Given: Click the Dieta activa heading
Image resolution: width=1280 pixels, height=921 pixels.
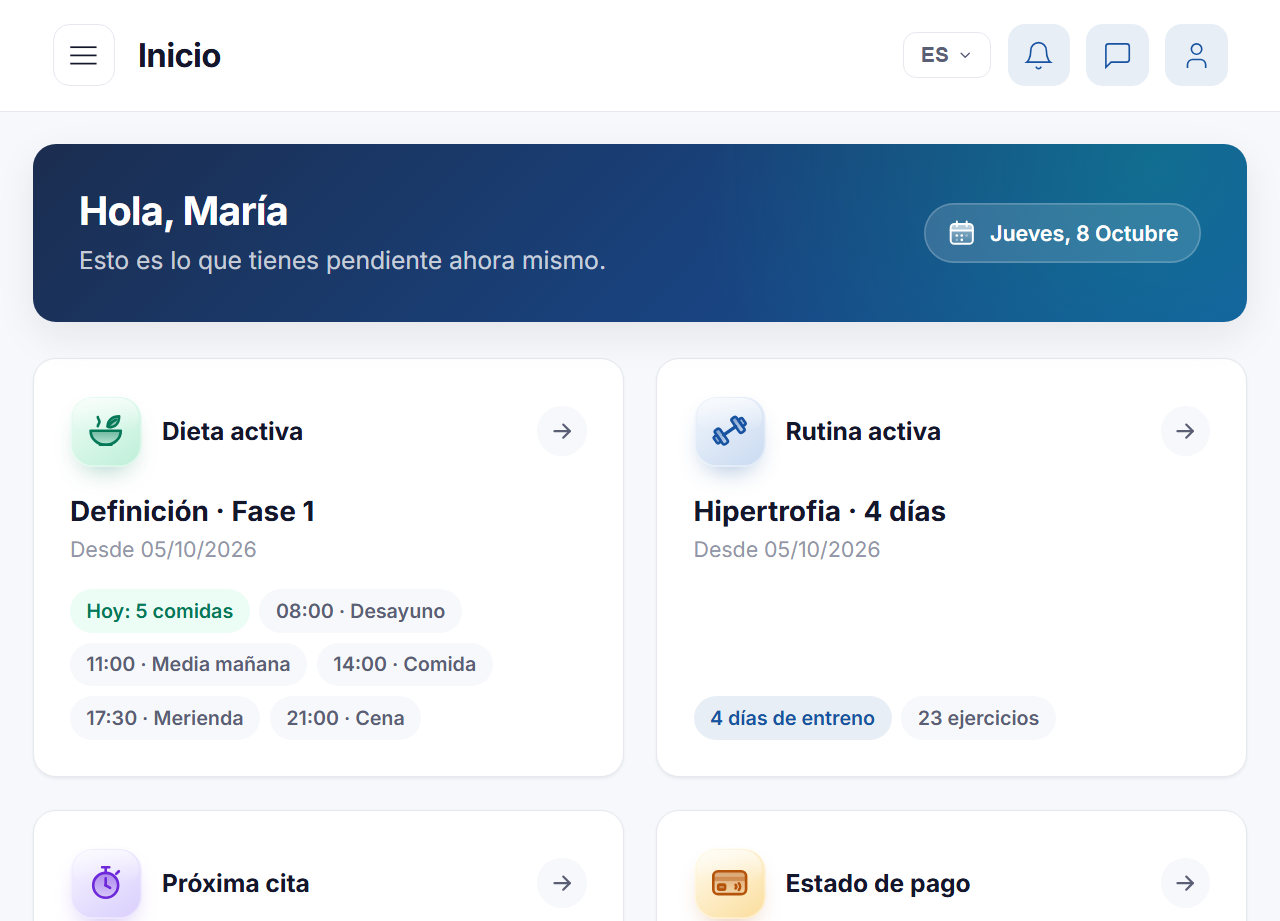Looking at the screenshot, I should pos(232,432).
